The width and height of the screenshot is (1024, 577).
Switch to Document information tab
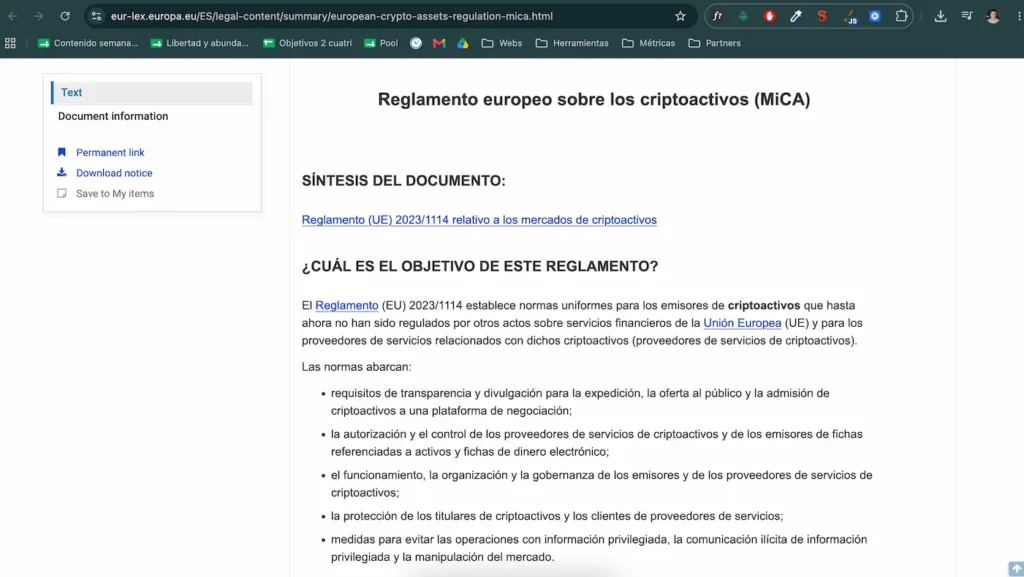click(x=113, y=116)
